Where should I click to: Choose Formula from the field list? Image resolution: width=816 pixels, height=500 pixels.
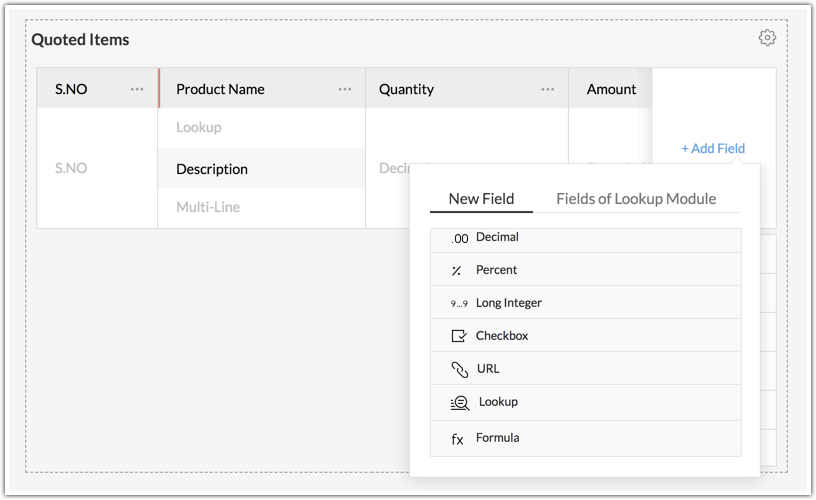tap(498, 438)
